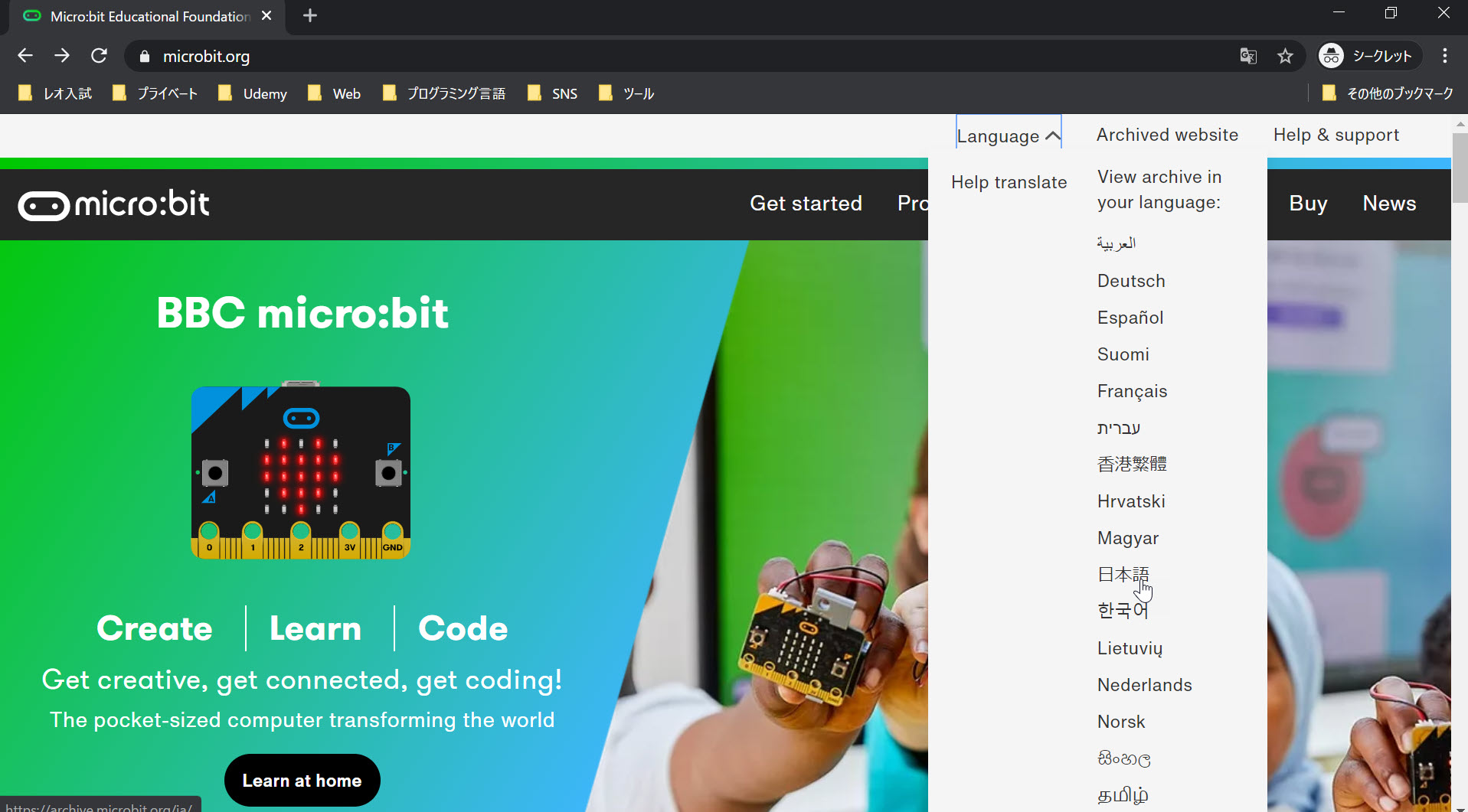1468x812 pixels.
Task: Click the page vertical scrollbar thumb
Action: point(1460,166)
